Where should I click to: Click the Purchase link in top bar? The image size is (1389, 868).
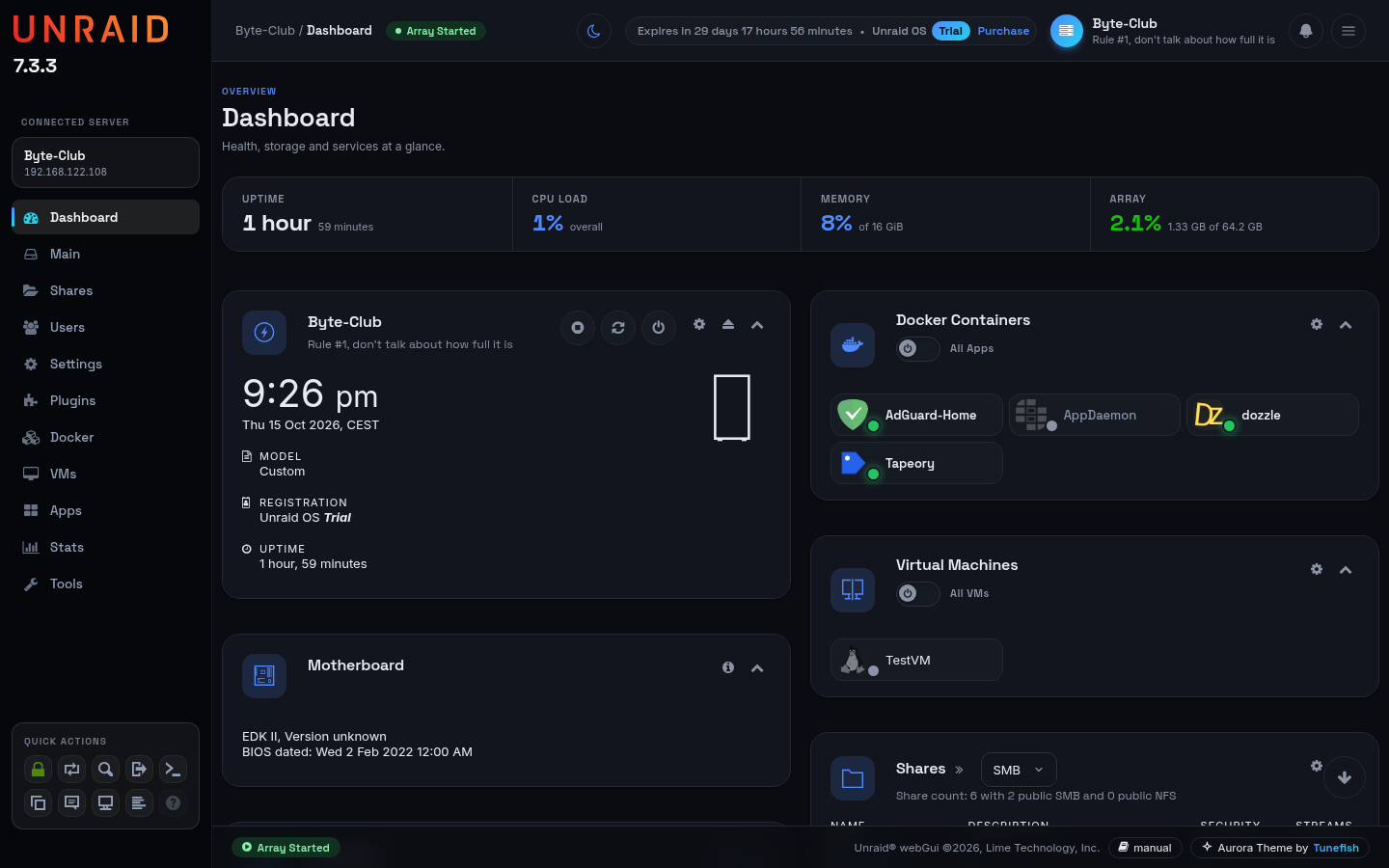coord(1003,31)
